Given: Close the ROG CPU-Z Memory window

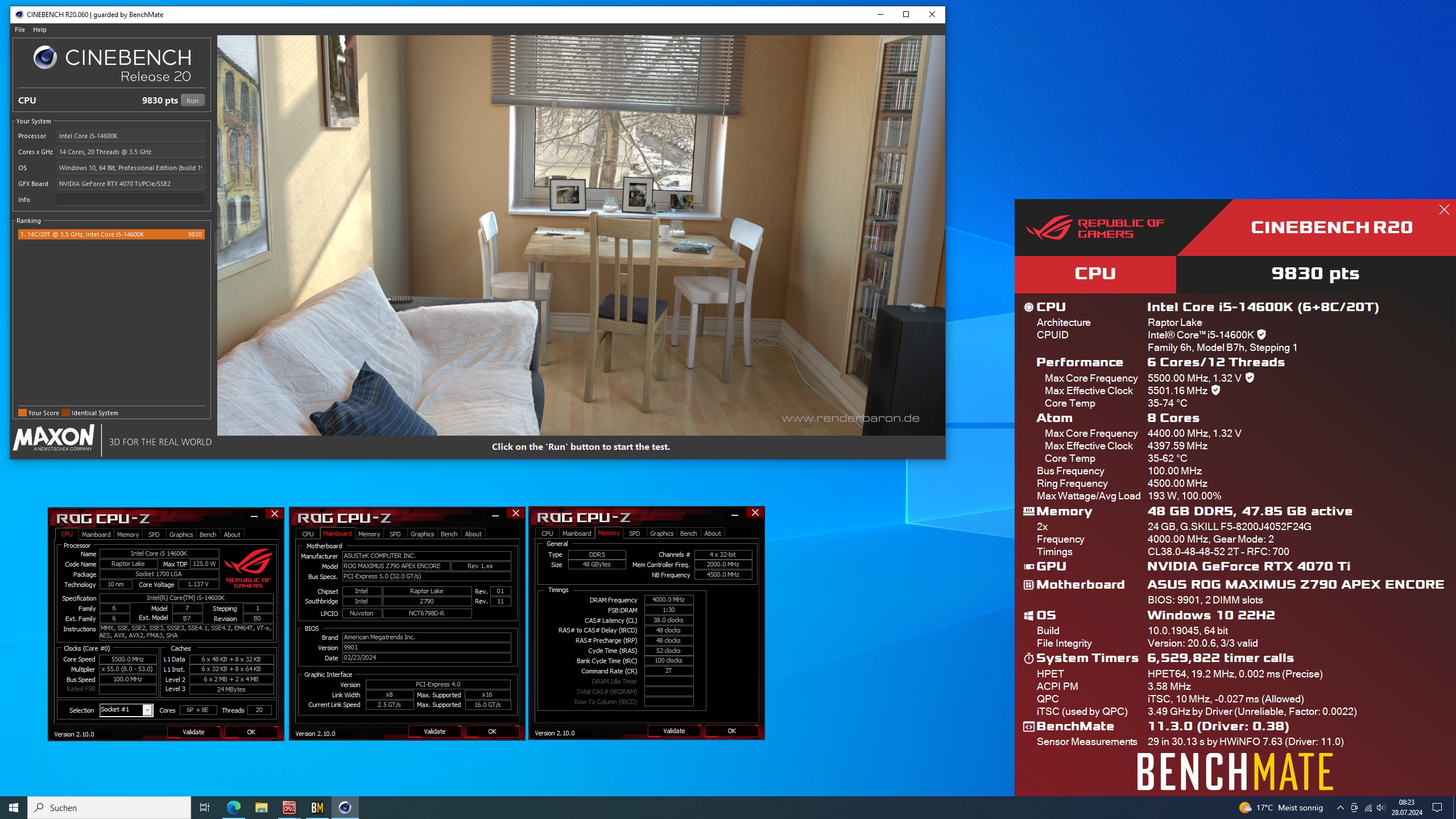Looking at the screenshot, I should tap(755, 513).
